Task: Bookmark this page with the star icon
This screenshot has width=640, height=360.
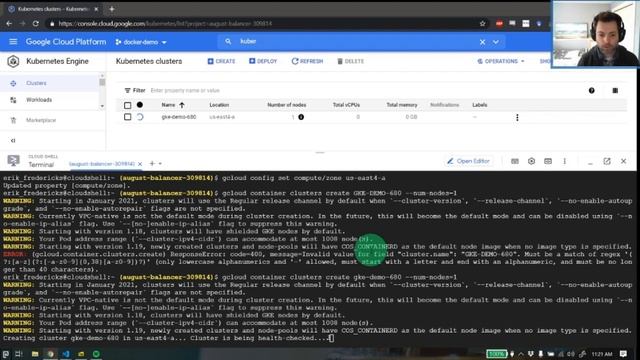Action: pyautogui.click(x=482, y=24)
